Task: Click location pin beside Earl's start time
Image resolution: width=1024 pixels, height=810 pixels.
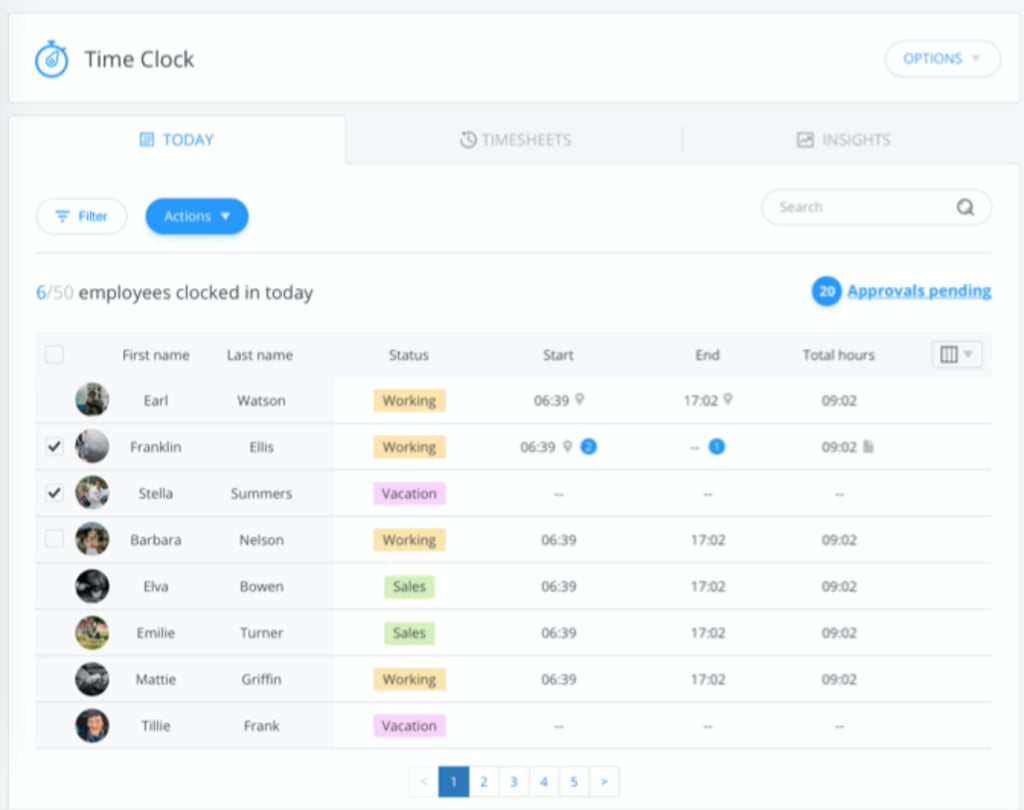Action: (579, 400)
